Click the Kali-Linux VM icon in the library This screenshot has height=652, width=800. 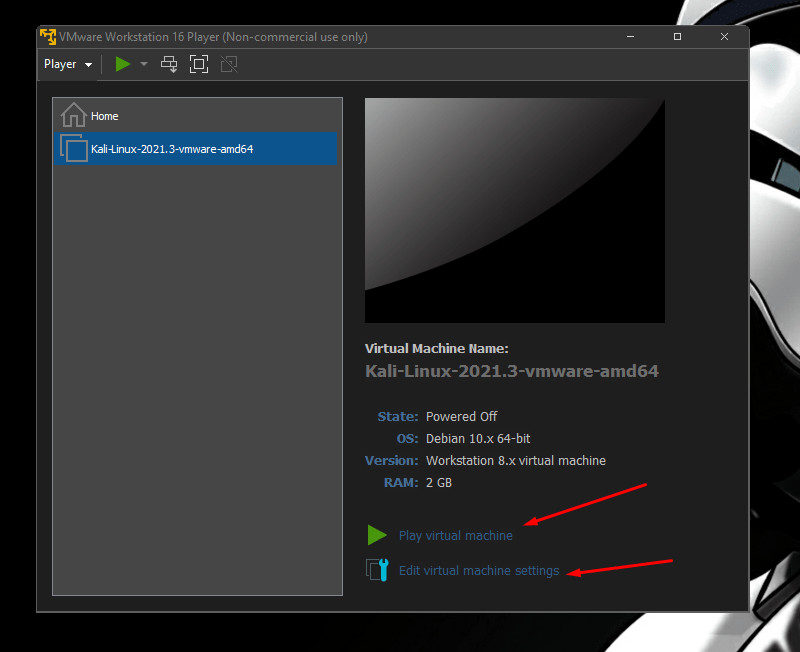[73, 149]
